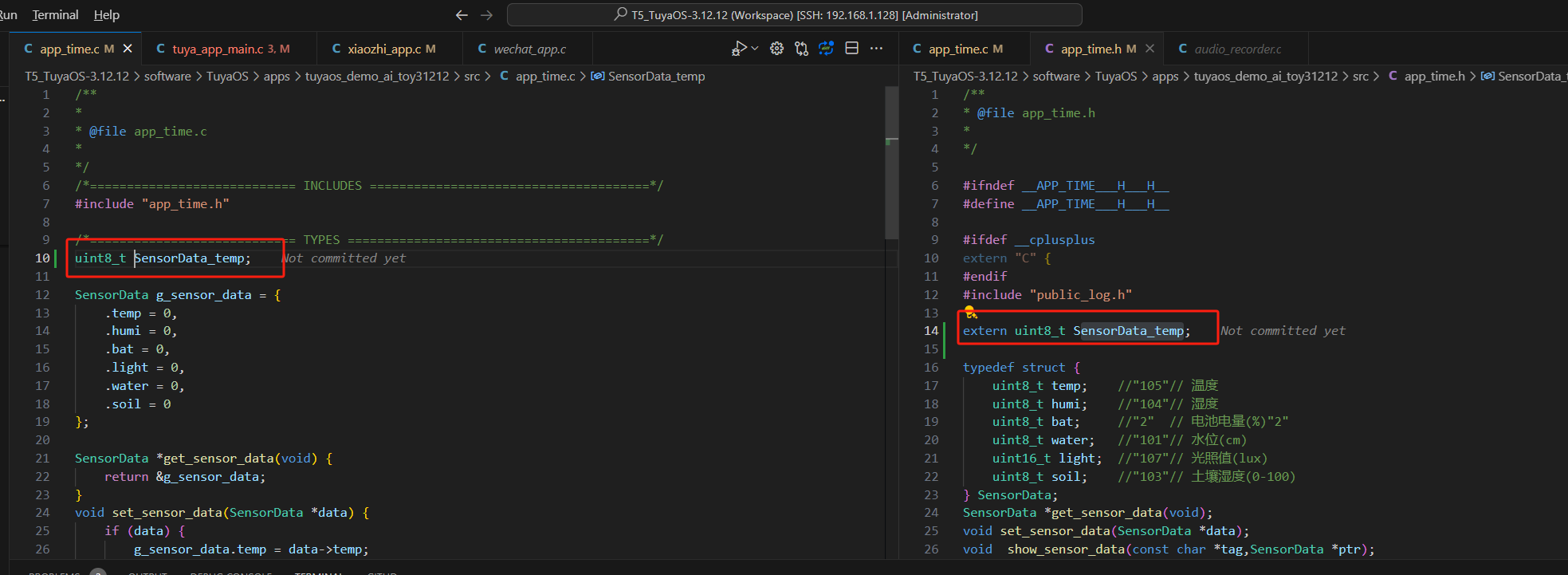
Task: Switch to the wechat_app.c tab
Action: tap(529, 49)
